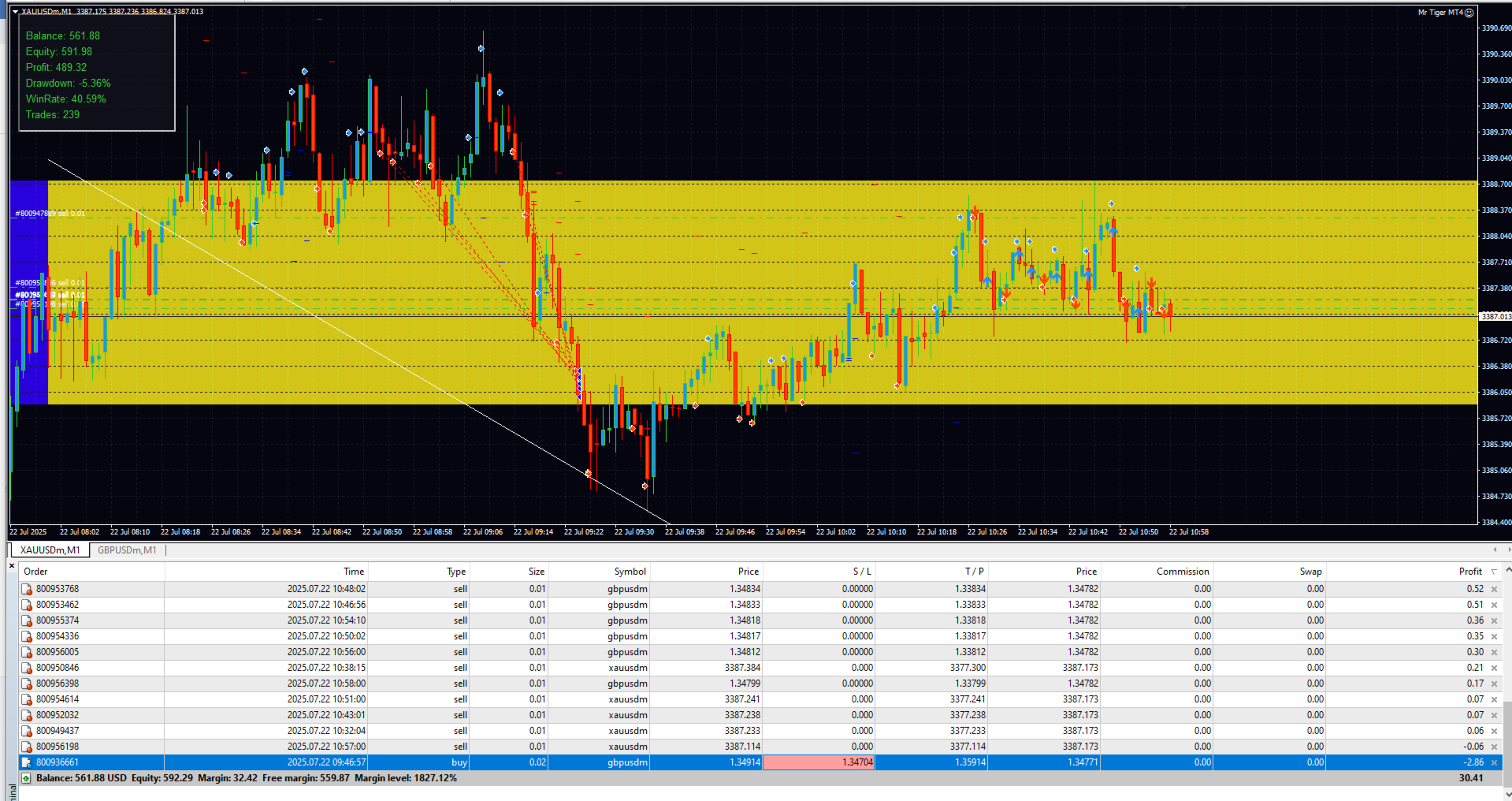Click the current price label 3387.013 on the scale
This screenshot has width=1512, height=801.
1495,316
